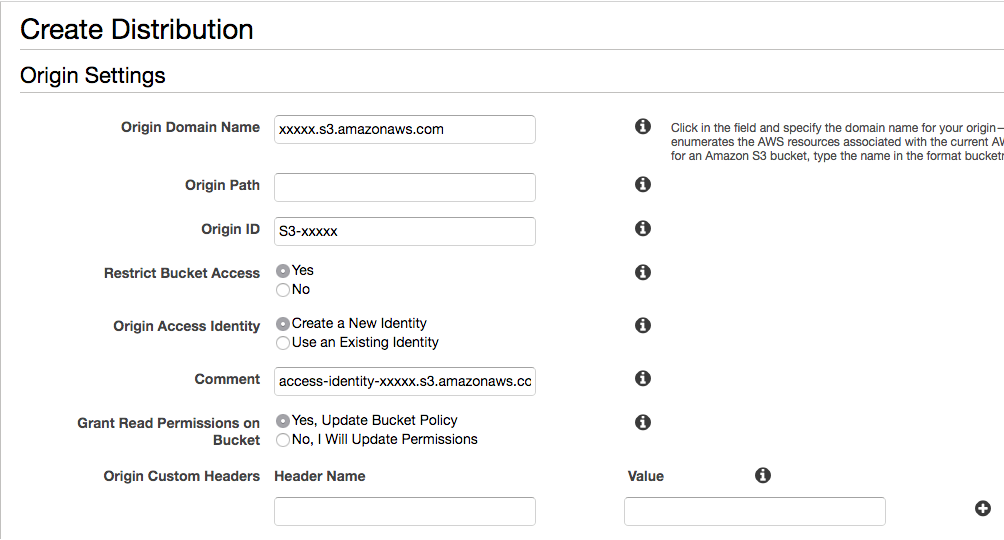1004x540 pixels.
Task: Click info icon beside Origin Path
Action: (643, 184)
